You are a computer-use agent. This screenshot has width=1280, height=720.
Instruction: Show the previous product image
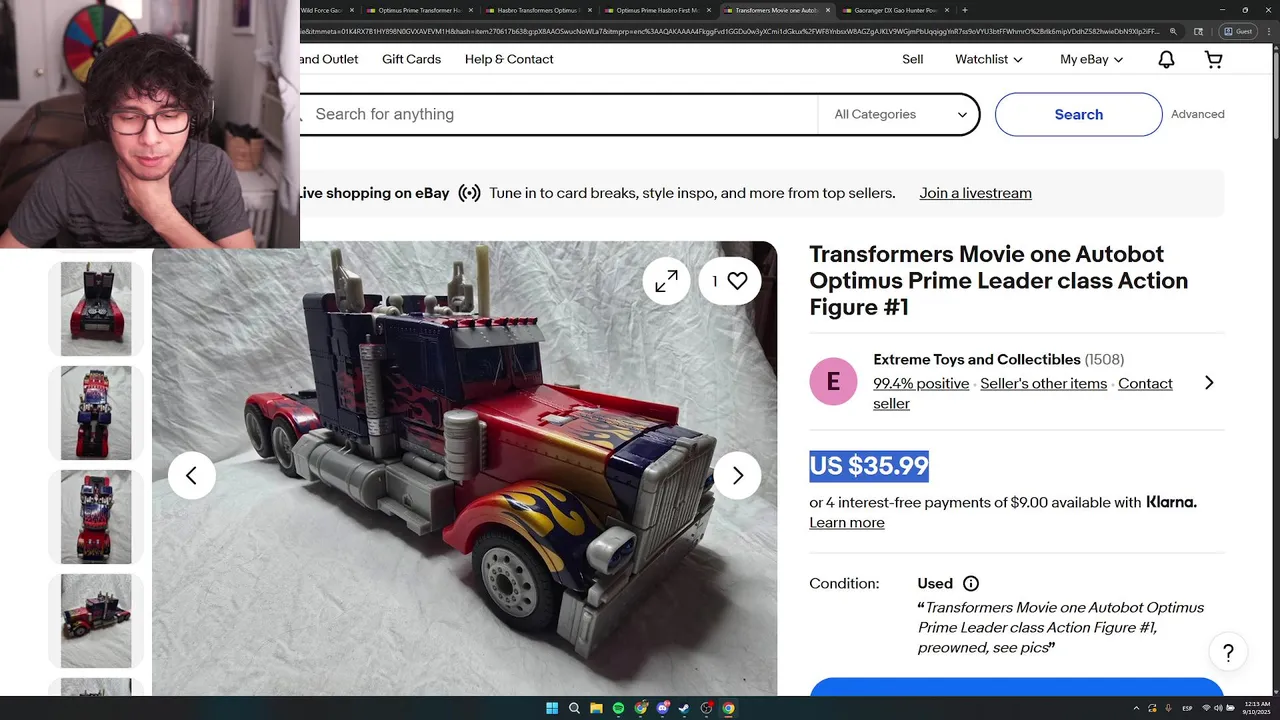192,476
